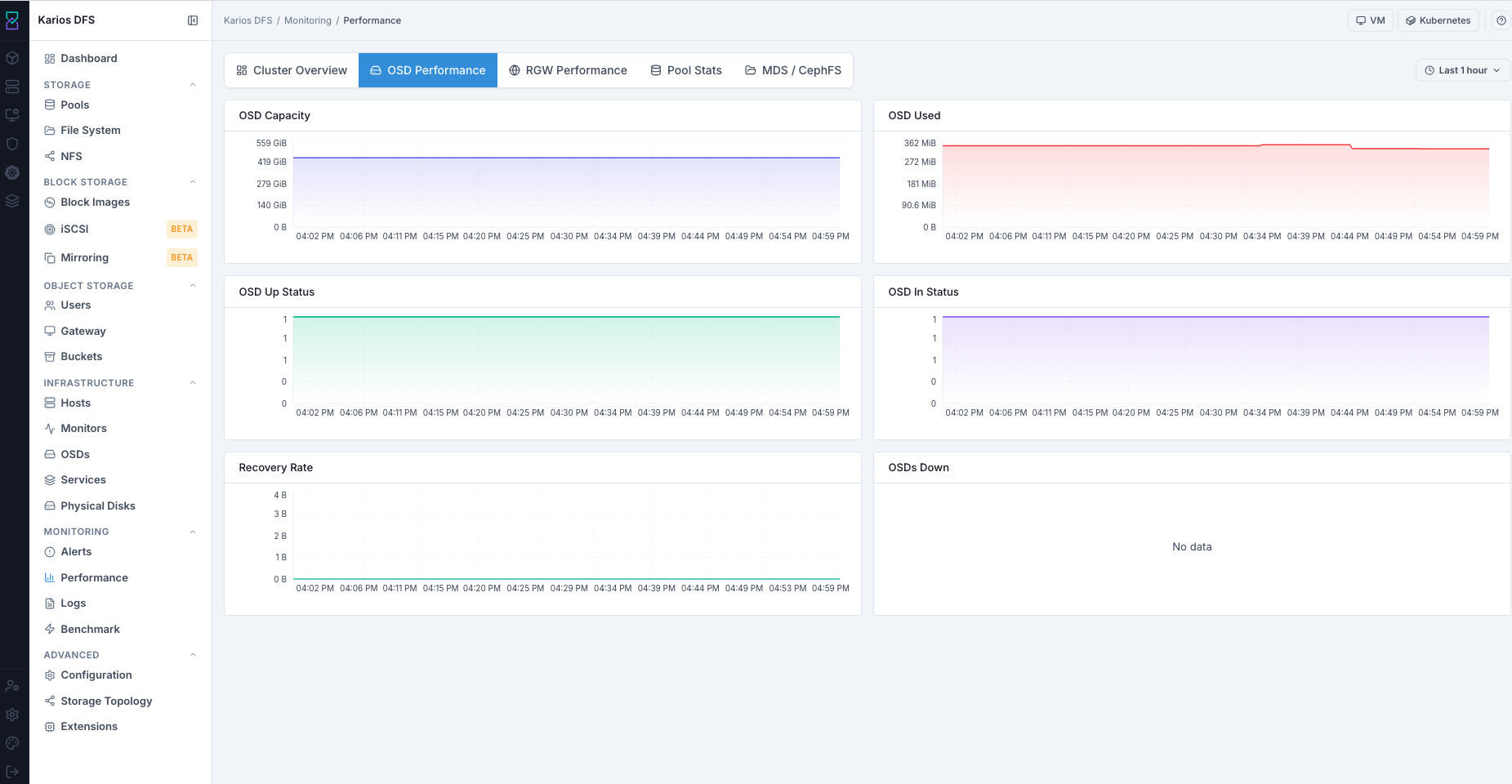Click the NFS share icon

point(50,156)
